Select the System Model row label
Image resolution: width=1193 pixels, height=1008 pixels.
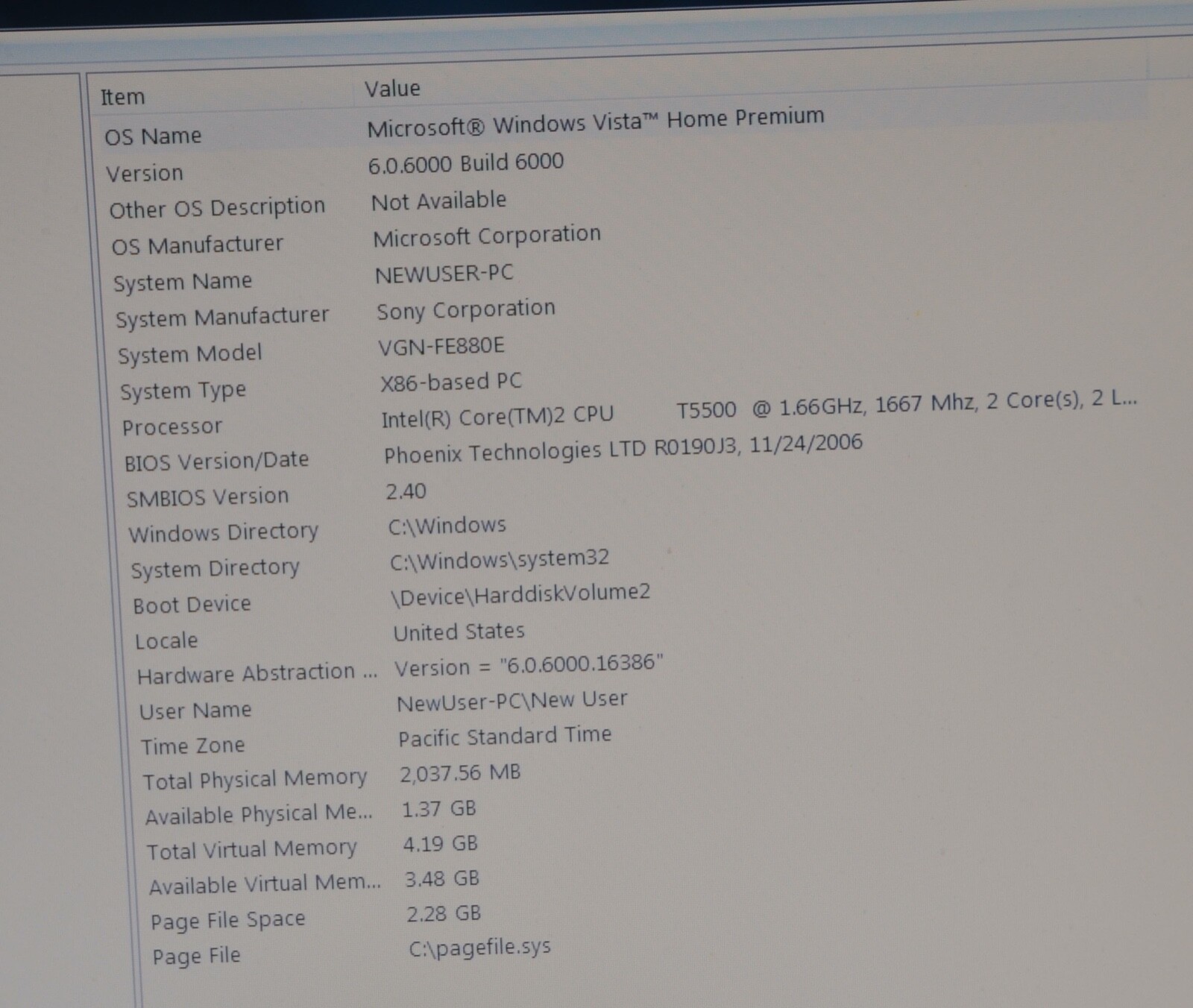190,353
